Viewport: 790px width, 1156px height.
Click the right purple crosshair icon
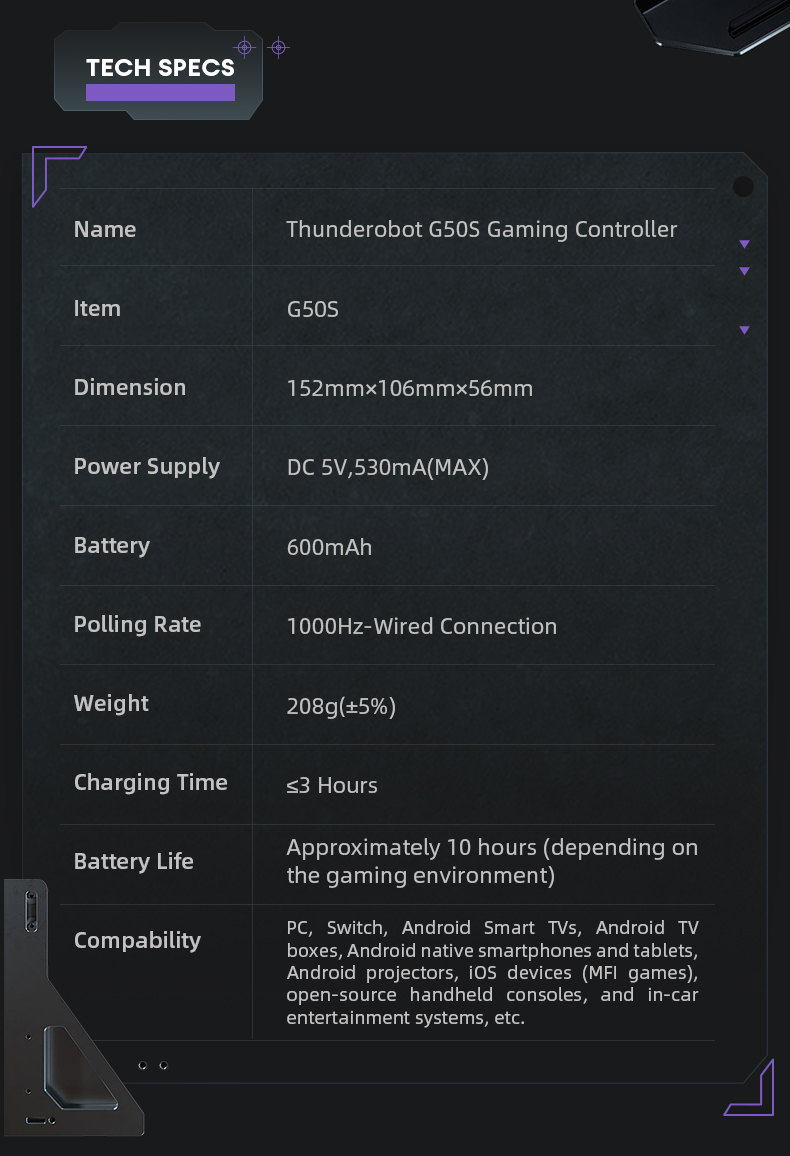[279, 47]
